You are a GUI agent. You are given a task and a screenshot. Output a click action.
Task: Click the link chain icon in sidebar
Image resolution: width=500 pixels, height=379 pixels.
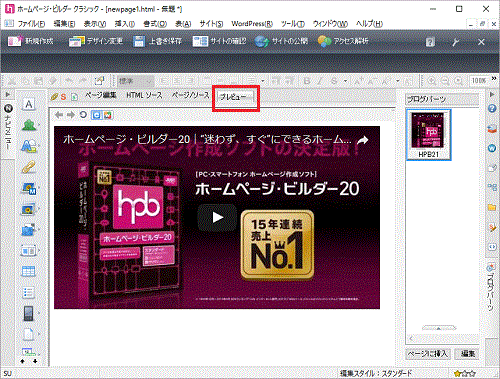(29, 167)
